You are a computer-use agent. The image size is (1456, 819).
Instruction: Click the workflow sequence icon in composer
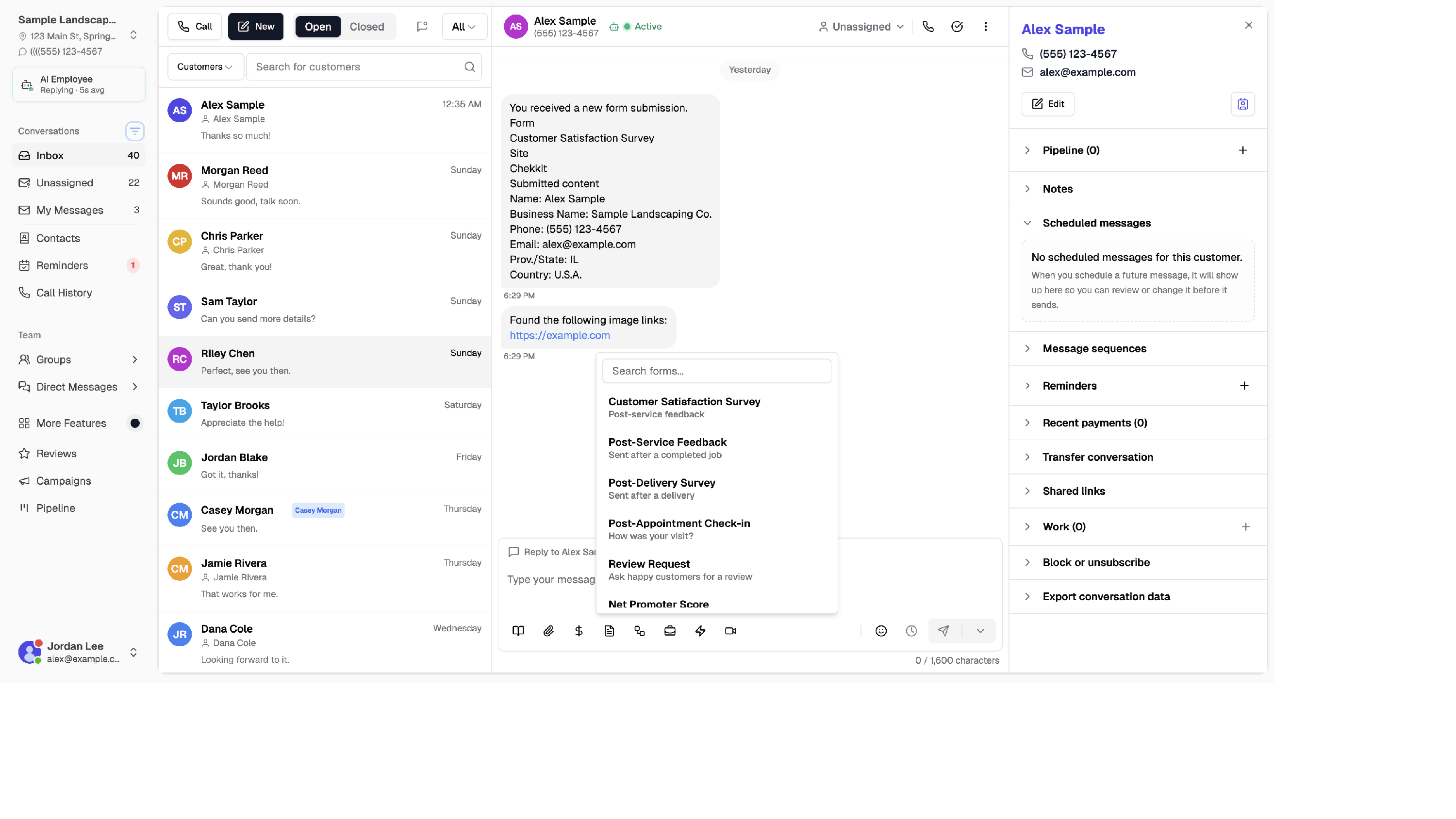tap(639, 631)
